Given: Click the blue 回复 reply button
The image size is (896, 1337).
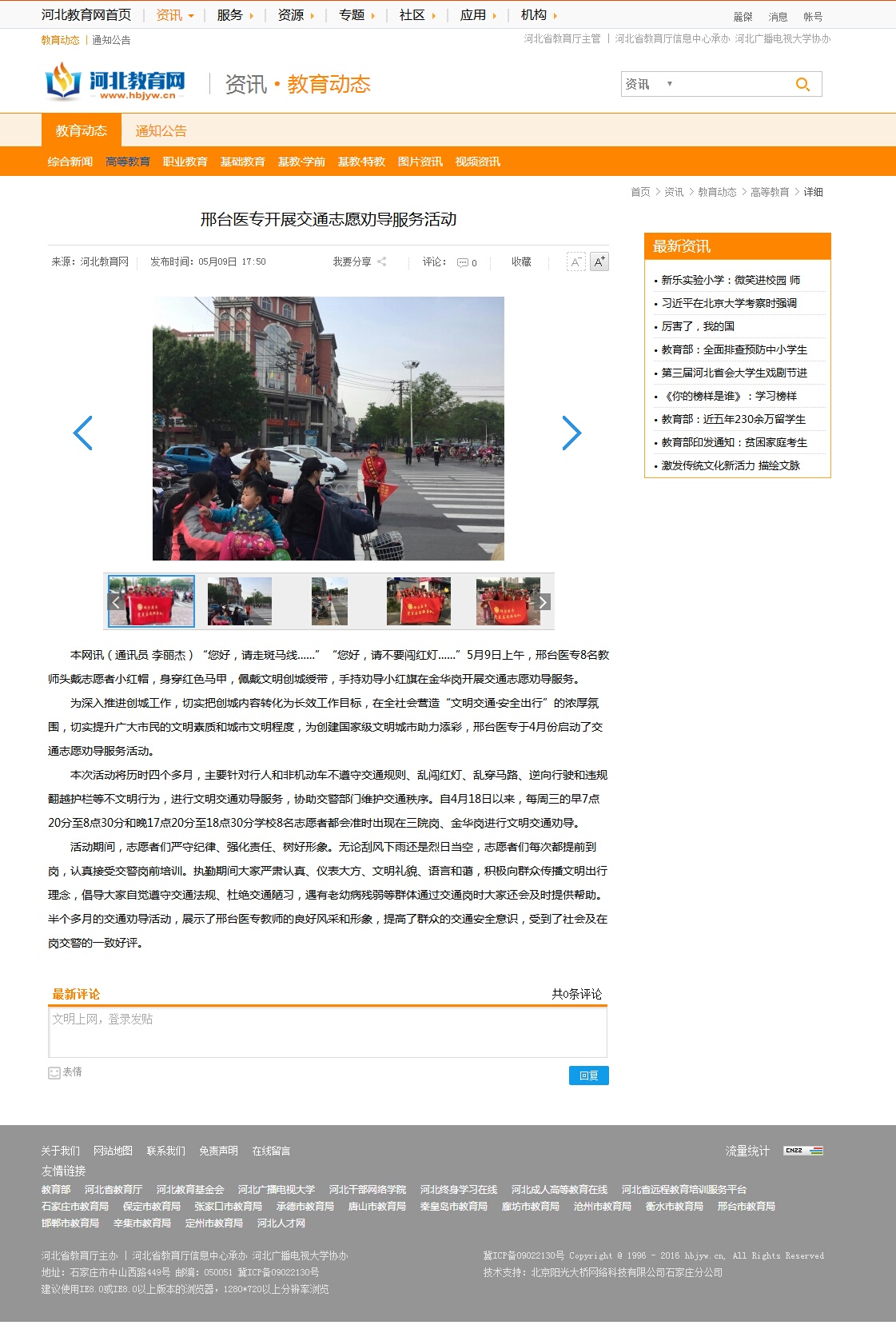Looking at the screenshot, I should click(x=588, y=1076).
